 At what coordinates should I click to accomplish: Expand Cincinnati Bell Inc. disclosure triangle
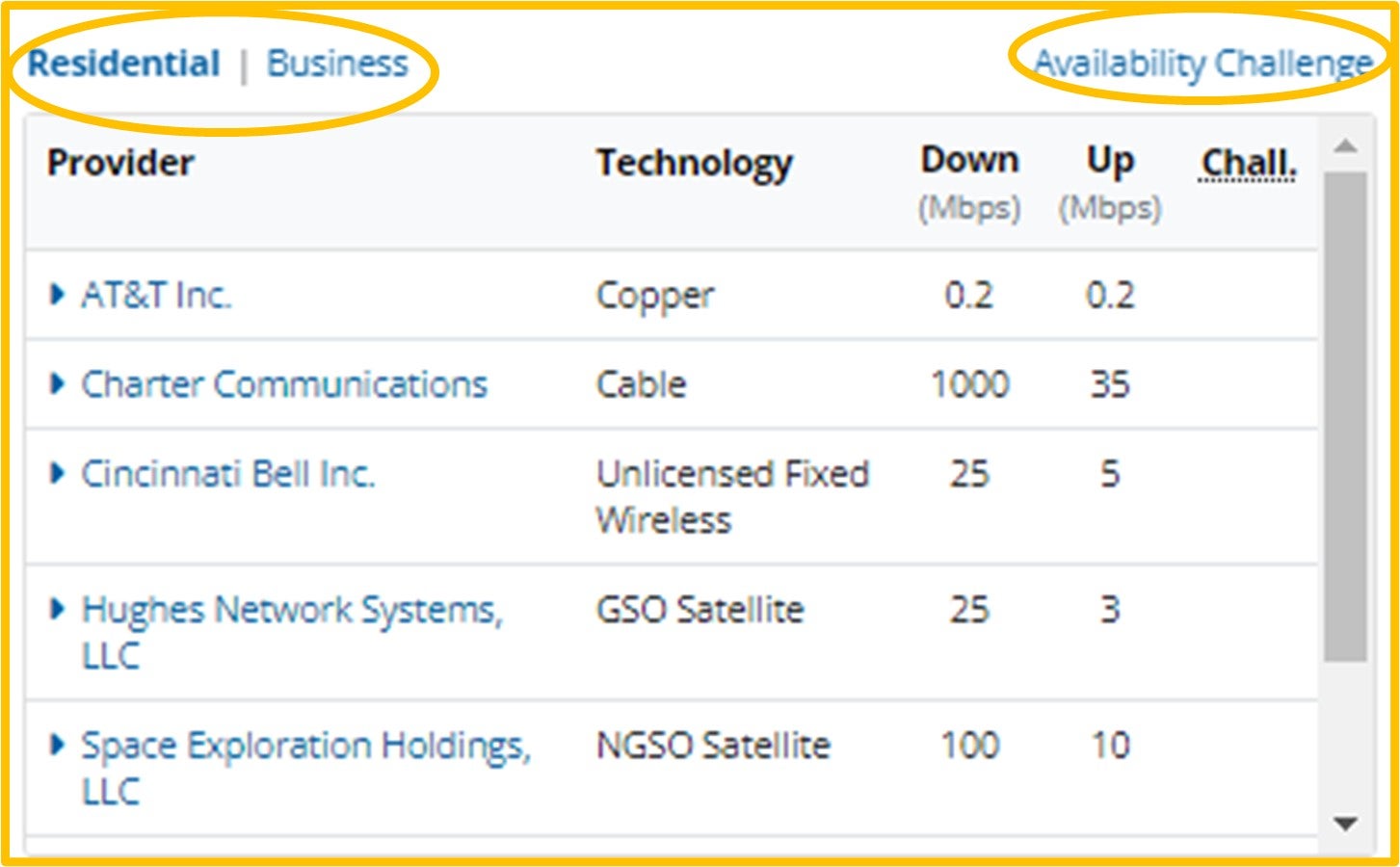coord(57,473)
